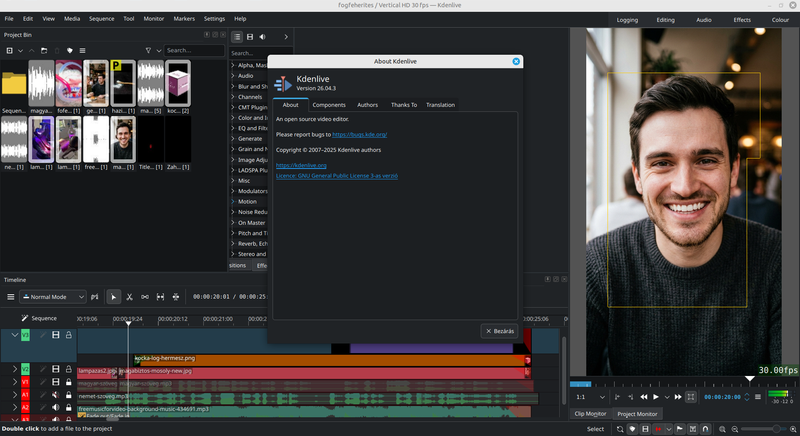Open the GNU General Public License link
The image size is (800, 436).
pos(337,176)
